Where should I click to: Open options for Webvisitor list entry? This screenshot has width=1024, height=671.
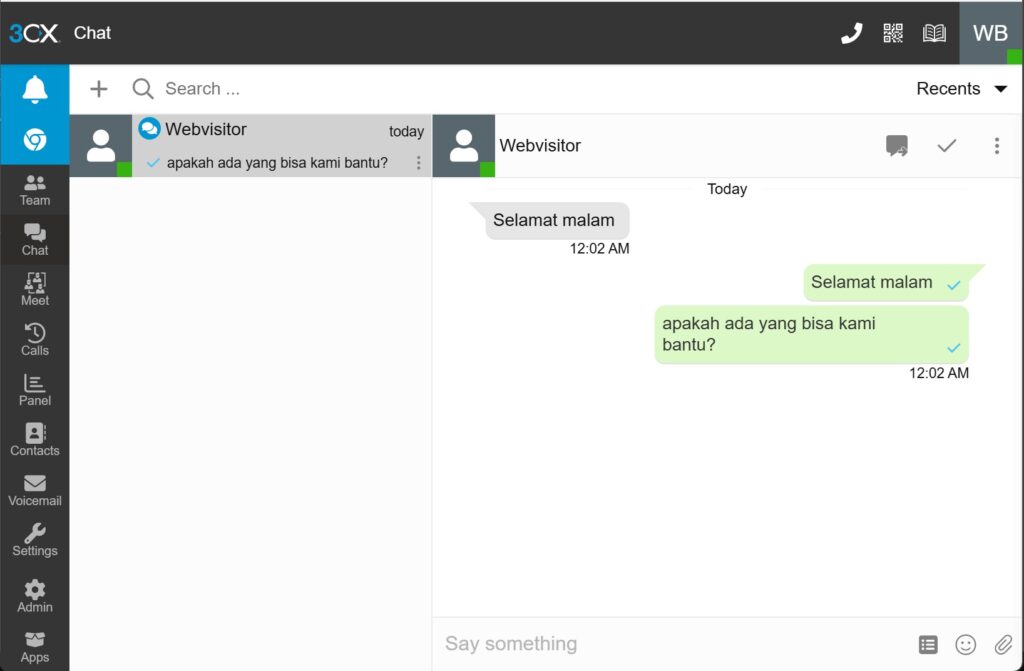point(419,163)
